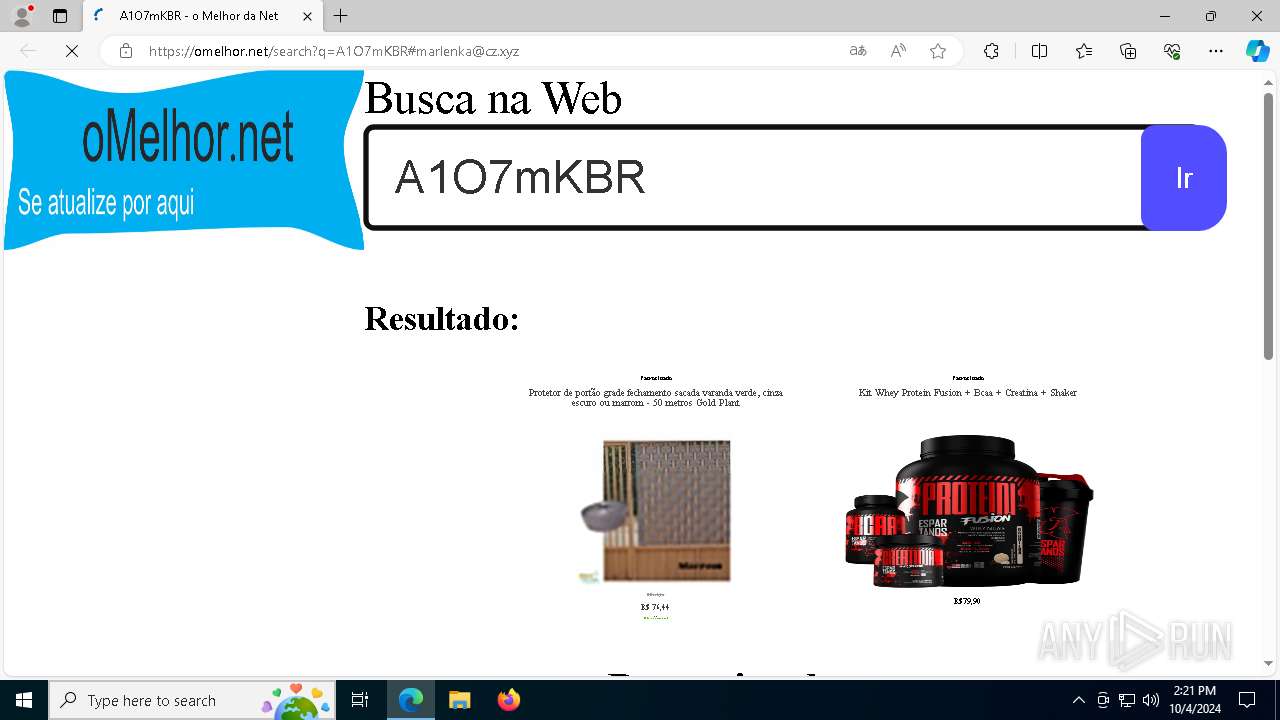Open Browser essentials heart icon
This screenshot has height=720, width=1280.
[x=1172, y=51]
